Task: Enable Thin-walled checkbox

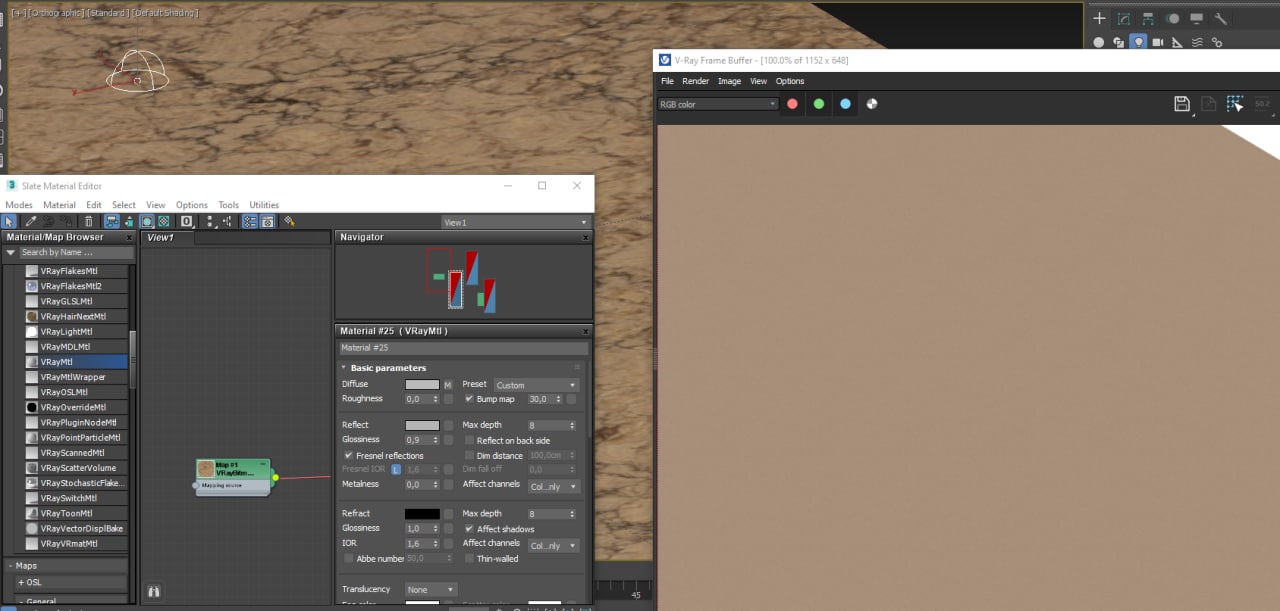Action: [469, 559]
